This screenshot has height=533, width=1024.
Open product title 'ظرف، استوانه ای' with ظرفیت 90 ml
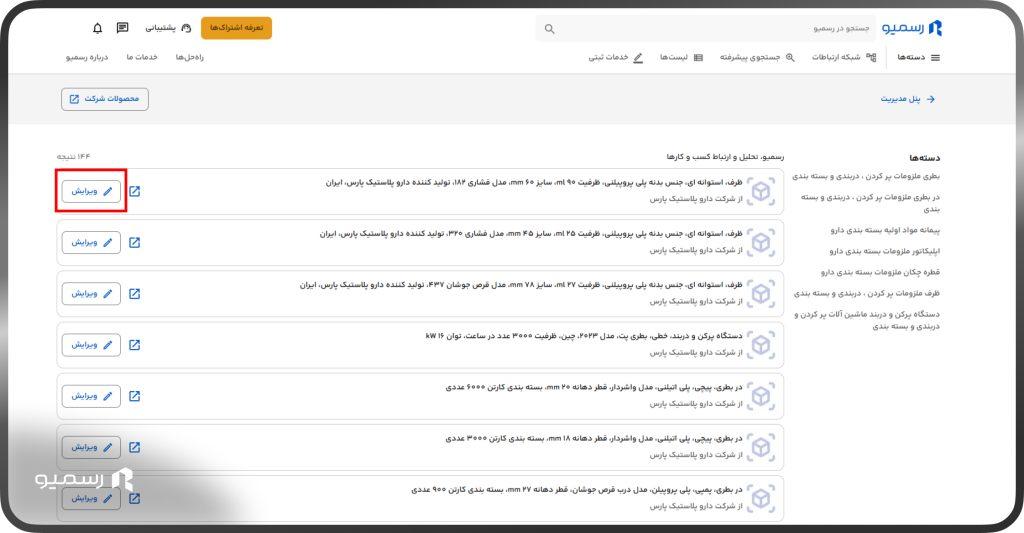534,183
